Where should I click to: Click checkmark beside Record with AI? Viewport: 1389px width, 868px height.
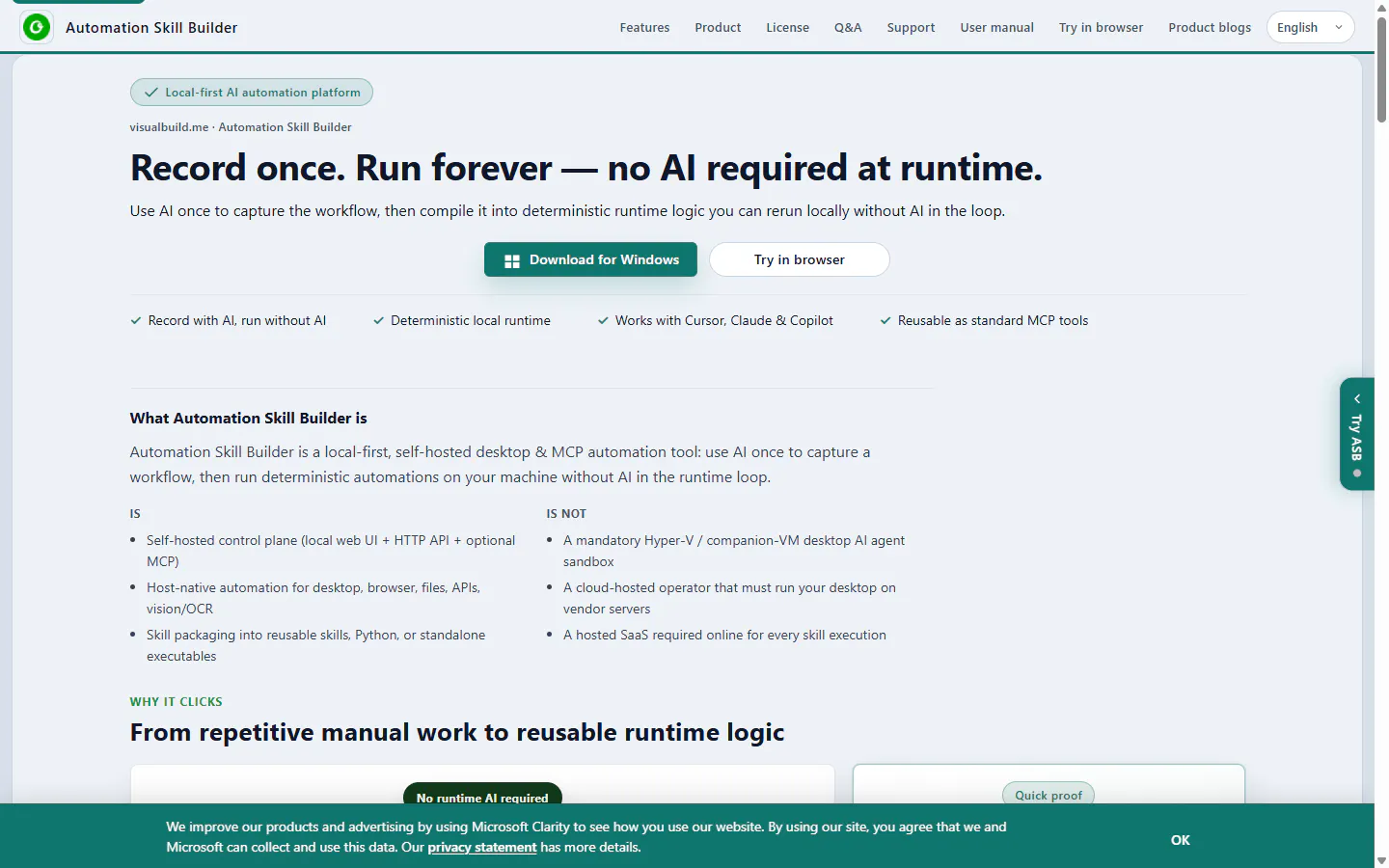[136, 321]
